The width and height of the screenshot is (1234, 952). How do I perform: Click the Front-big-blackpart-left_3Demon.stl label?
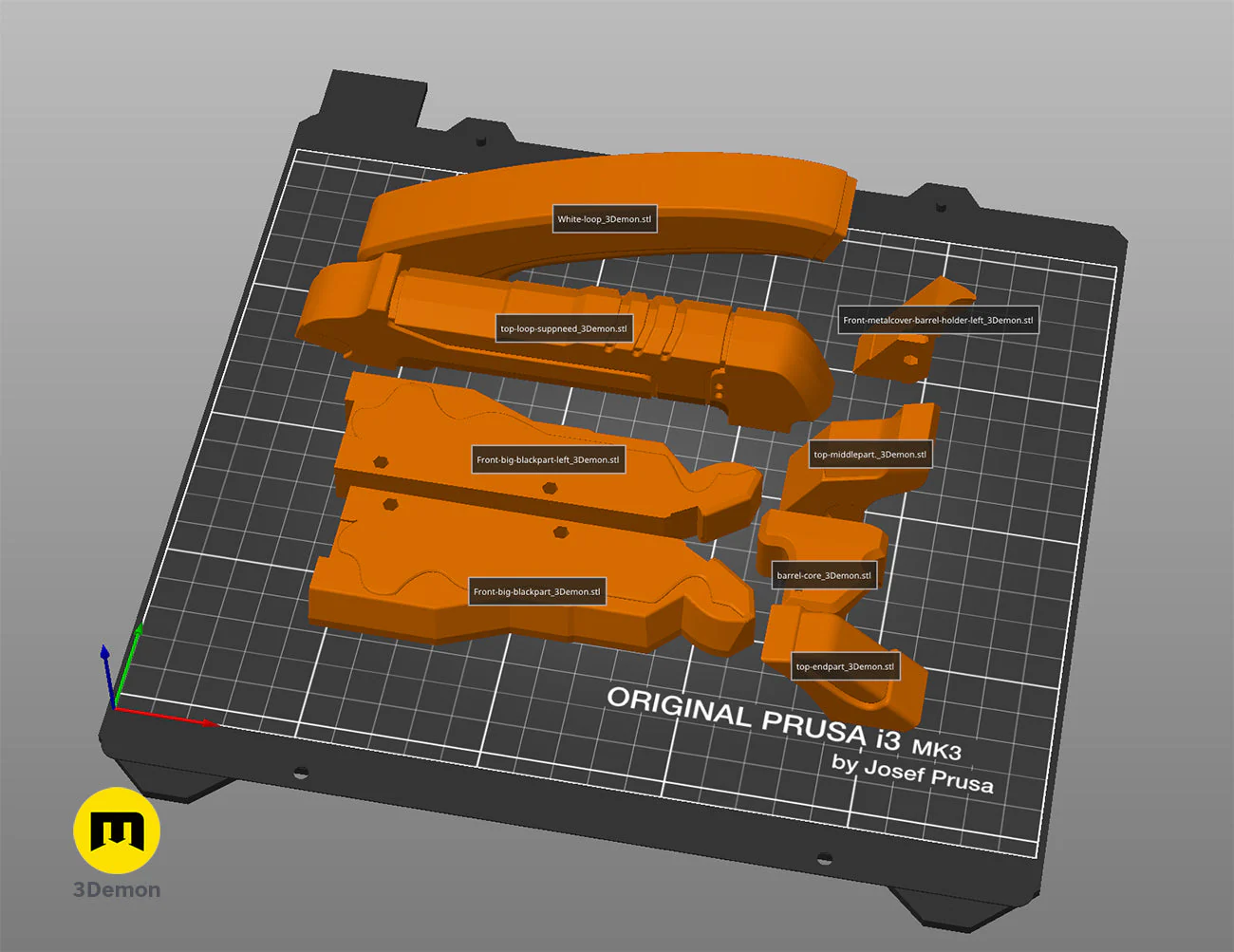[548, 460]
